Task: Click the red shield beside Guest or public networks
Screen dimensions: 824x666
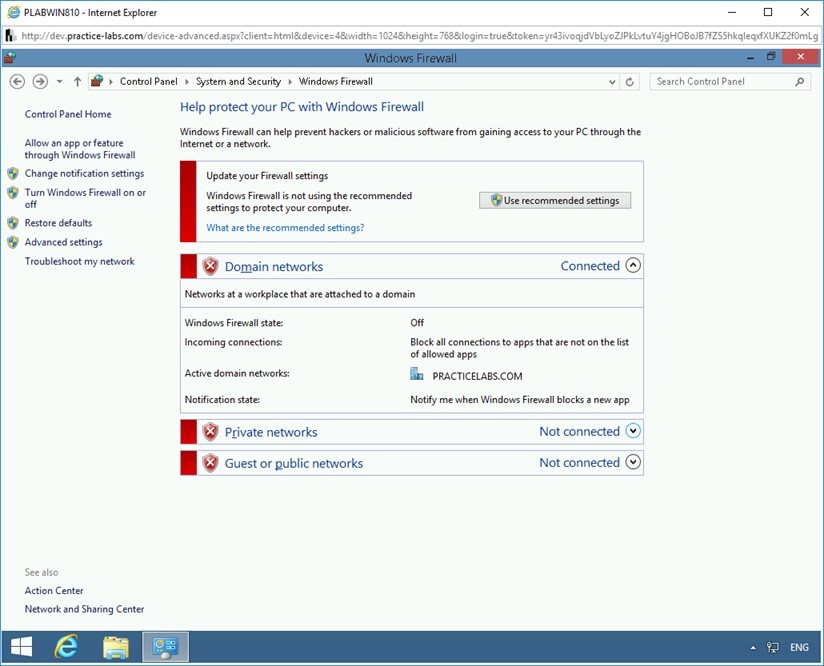Action: pos(209,462)
